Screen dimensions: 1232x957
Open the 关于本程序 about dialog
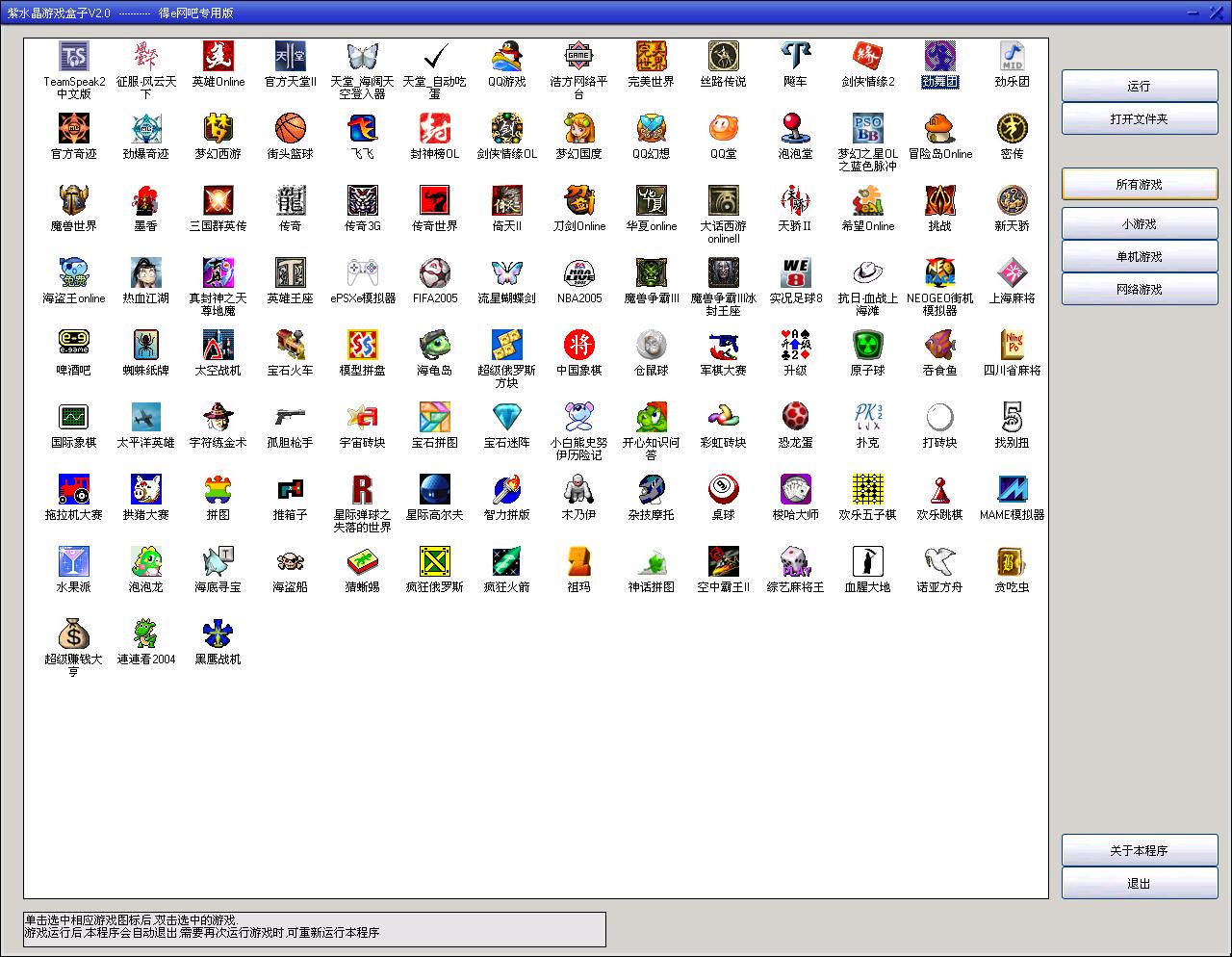point(1140,850)
